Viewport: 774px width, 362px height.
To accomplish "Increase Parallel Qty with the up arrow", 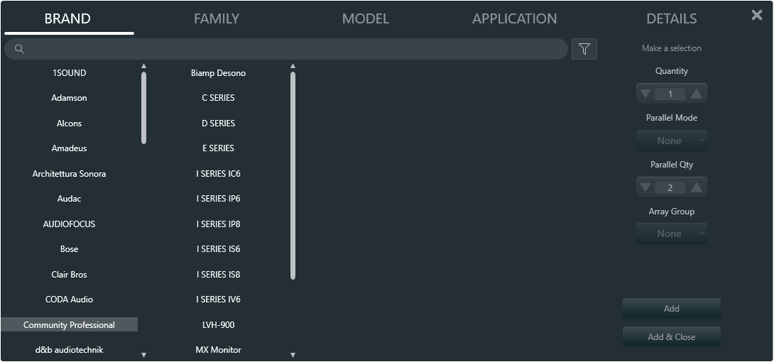I will tap(697, 187).
